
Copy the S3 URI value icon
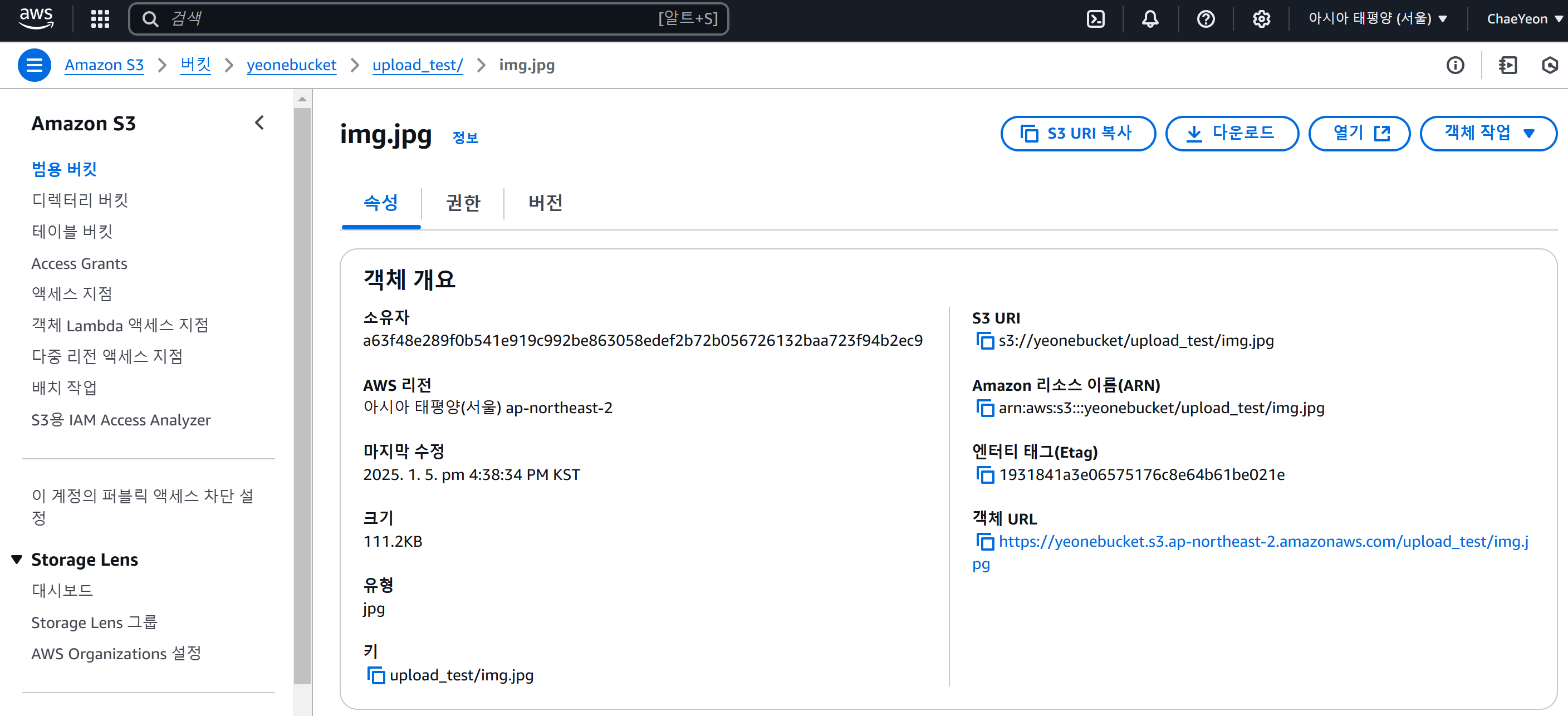[x=984, y=341]
